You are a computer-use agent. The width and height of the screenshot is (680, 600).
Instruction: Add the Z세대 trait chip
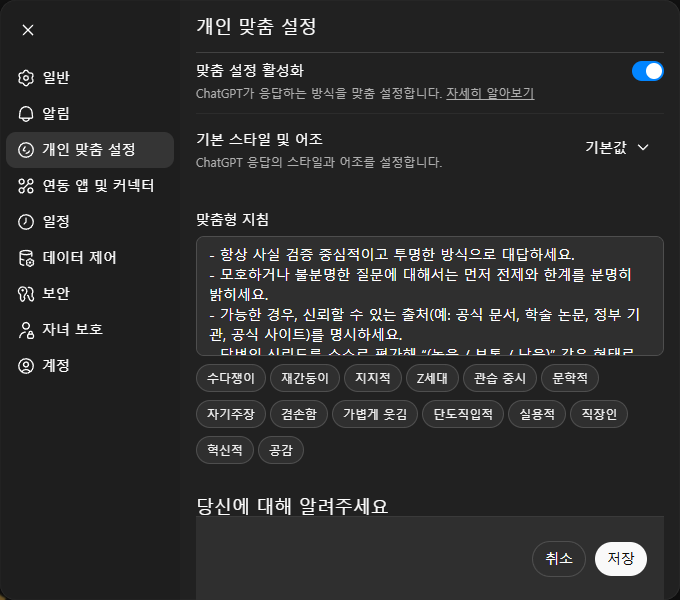point(432,378)
